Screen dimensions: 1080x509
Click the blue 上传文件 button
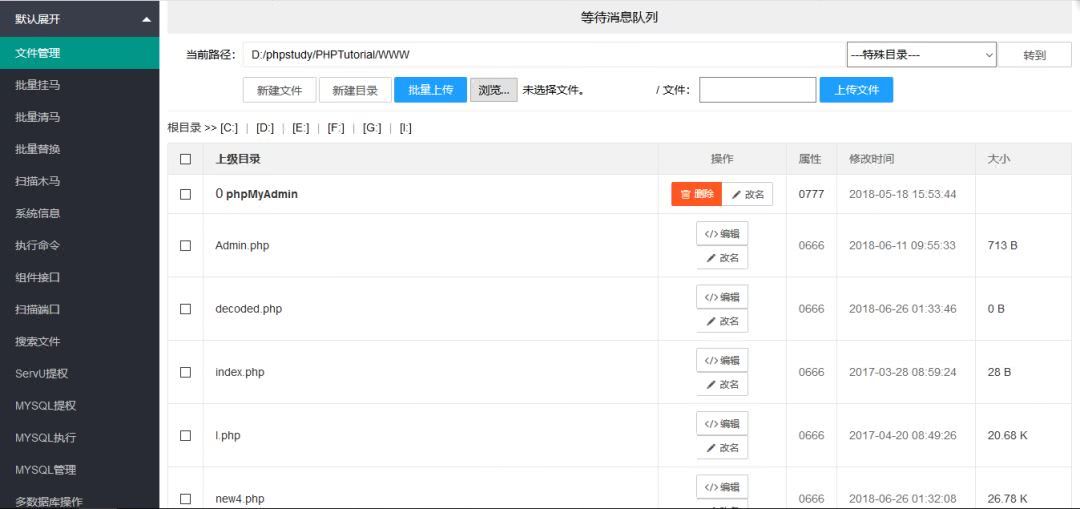856,90
